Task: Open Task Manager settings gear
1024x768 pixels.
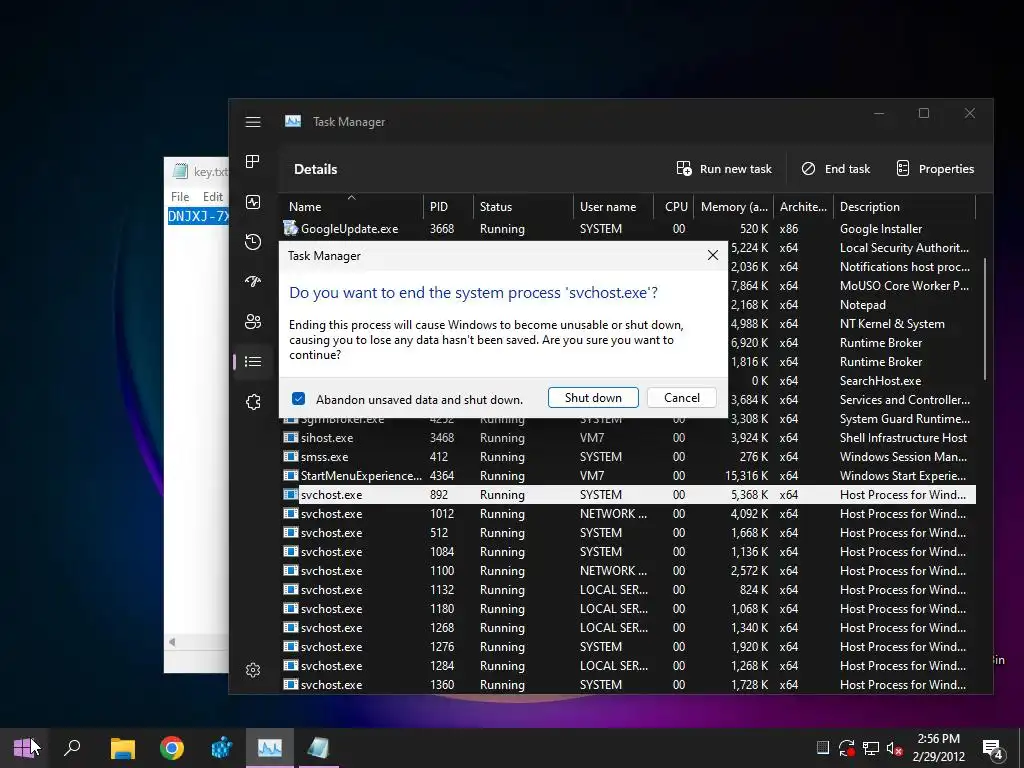Action: [x=253, y=670]
